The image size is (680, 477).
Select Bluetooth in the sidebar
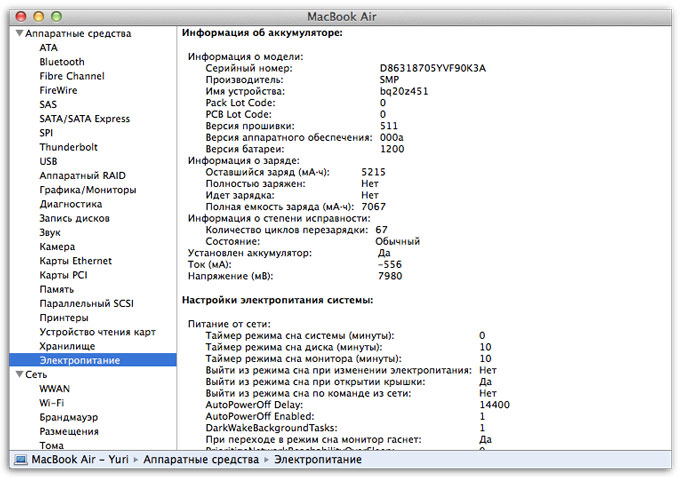click(x=62, y=62)
